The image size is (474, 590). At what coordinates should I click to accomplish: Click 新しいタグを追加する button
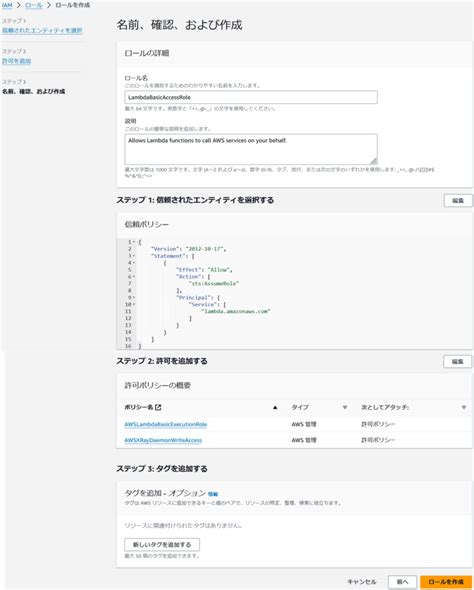162,544
